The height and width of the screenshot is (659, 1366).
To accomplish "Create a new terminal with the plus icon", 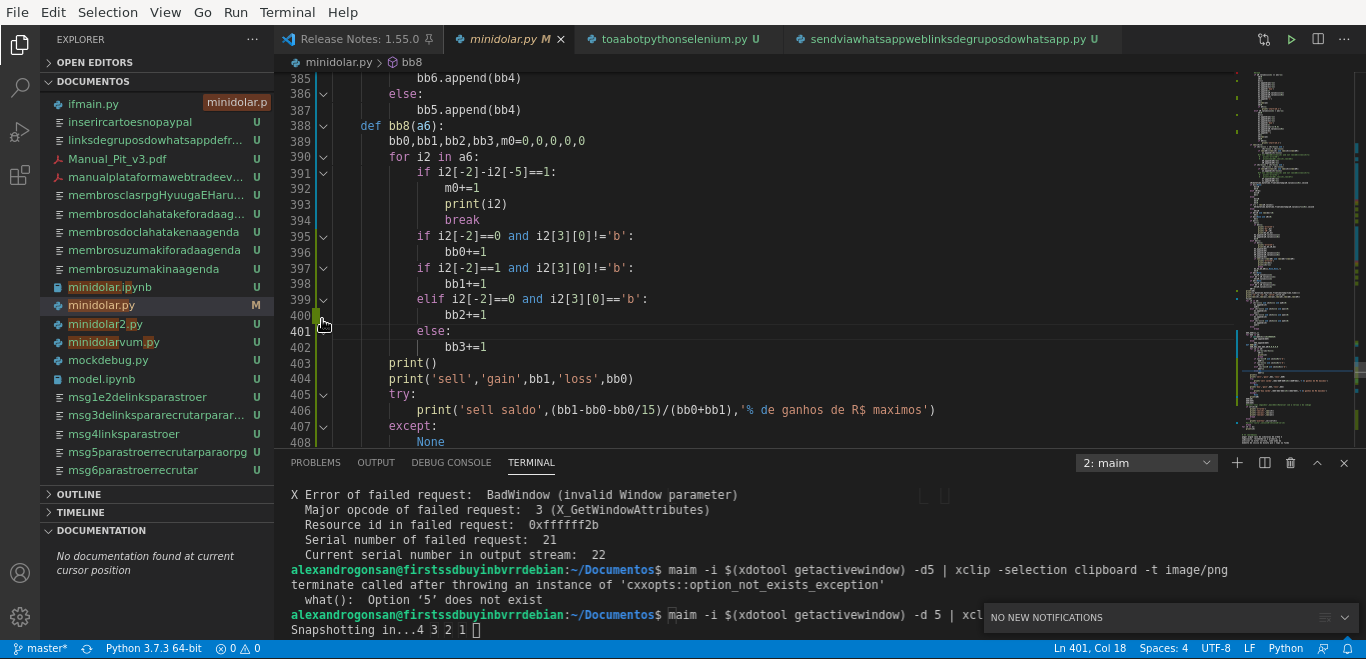I will pos(1237,463).
